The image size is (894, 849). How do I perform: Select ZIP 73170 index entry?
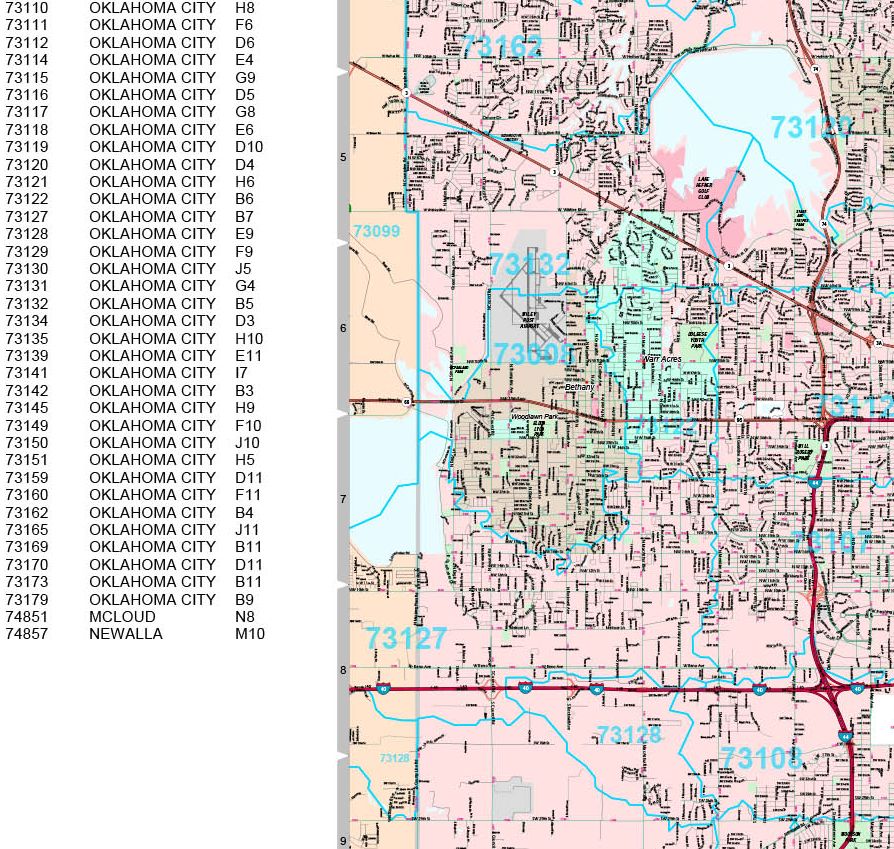tap(27, 564)
